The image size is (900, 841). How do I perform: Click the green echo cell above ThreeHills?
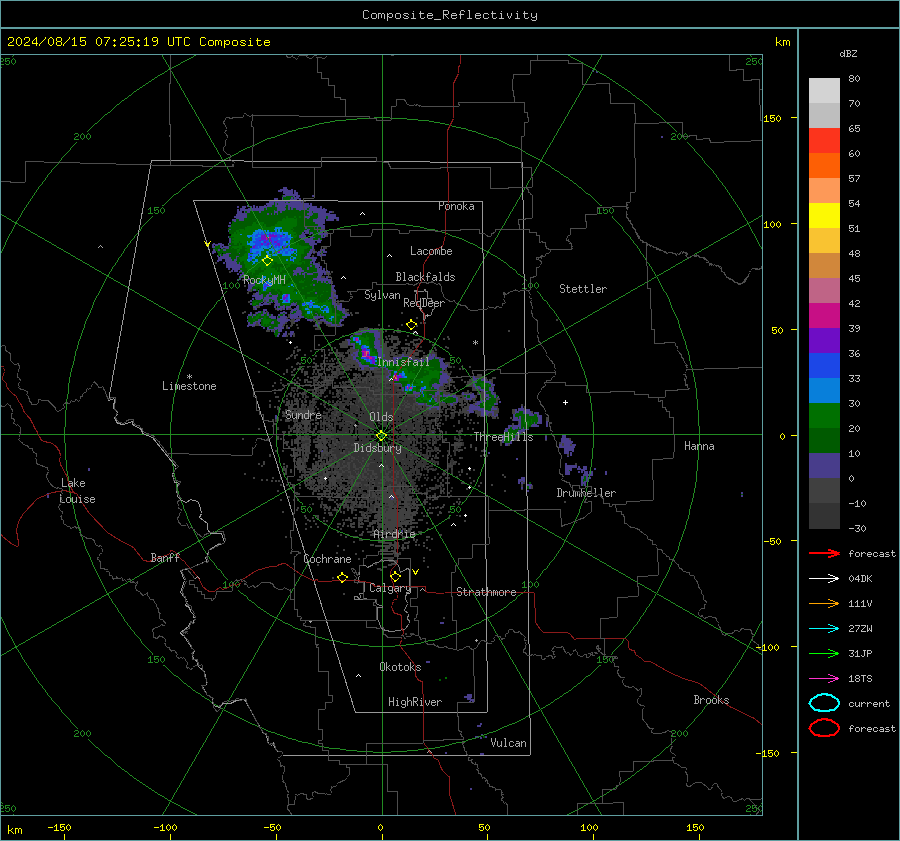coord(525,420)
